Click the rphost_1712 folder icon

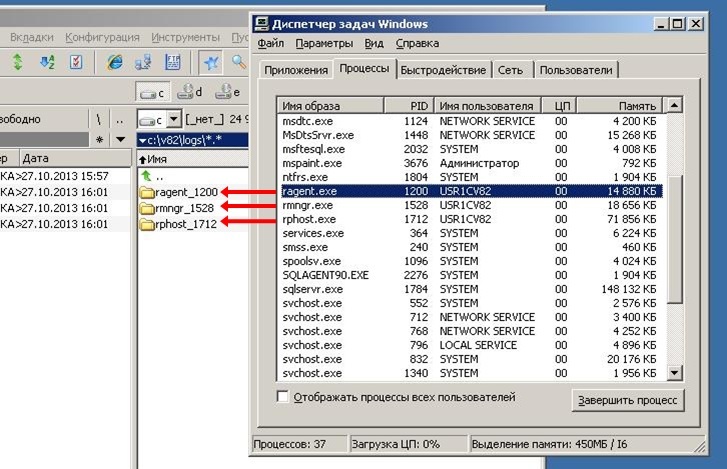147,224
